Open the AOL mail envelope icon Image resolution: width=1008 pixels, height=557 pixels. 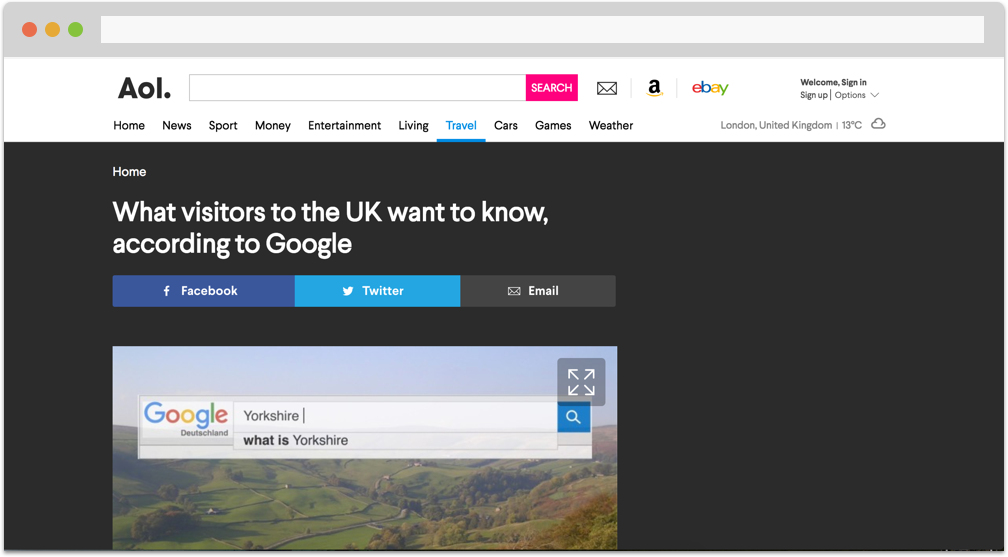pos(606,89)
